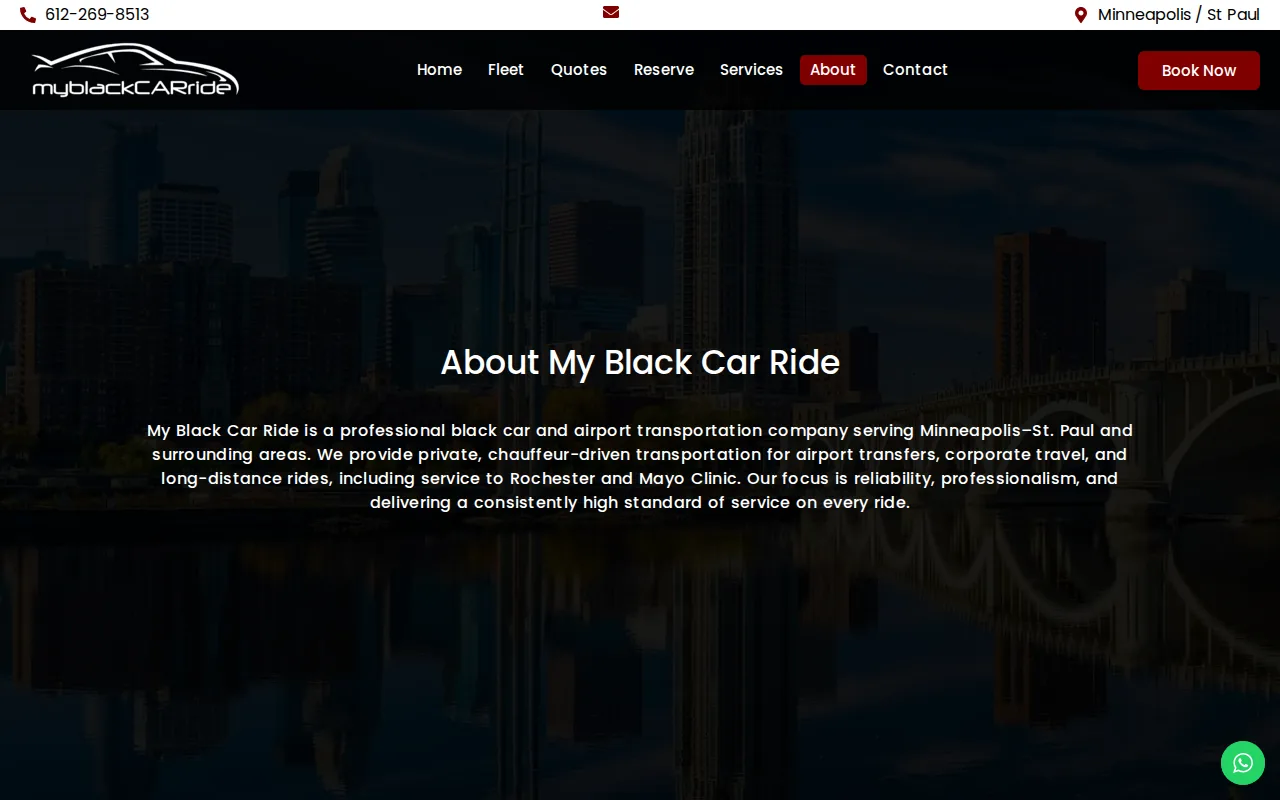Click the About My Black Car Ride heading
This screenshot has height=800, width=1280.
click(640, 362)
